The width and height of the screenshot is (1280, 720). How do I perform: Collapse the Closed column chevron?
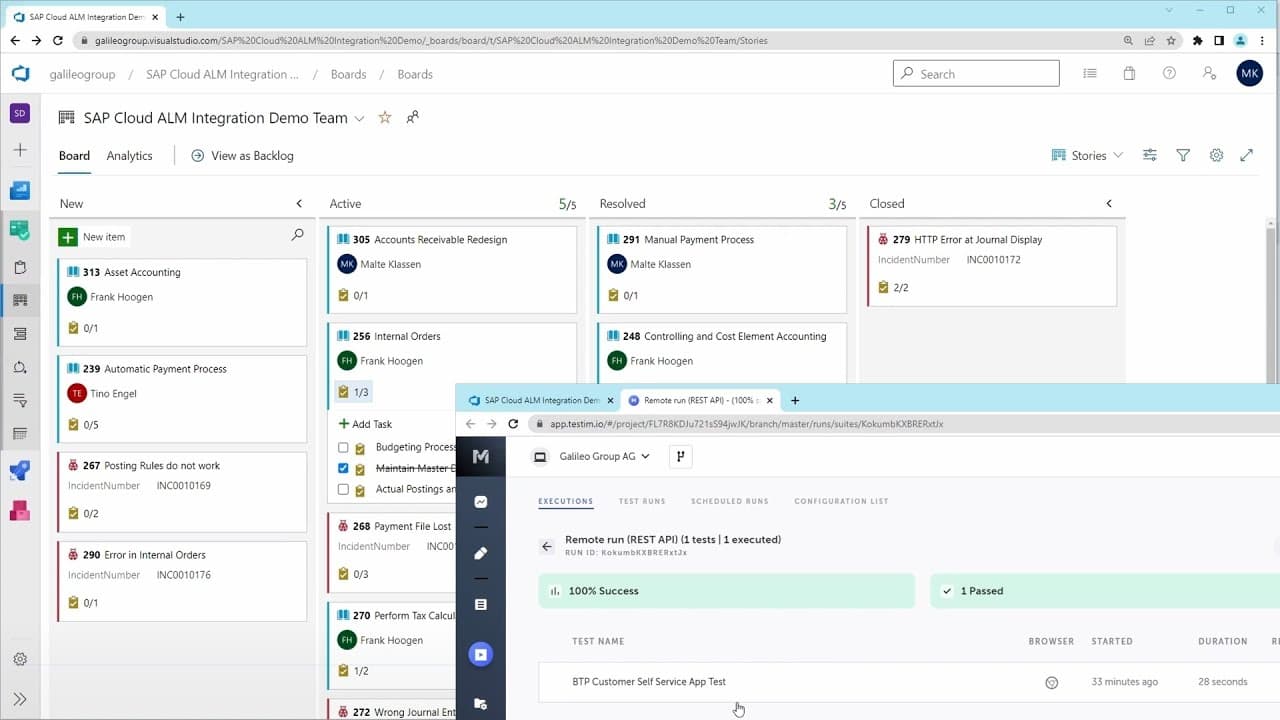click(x=1109, y=204)
